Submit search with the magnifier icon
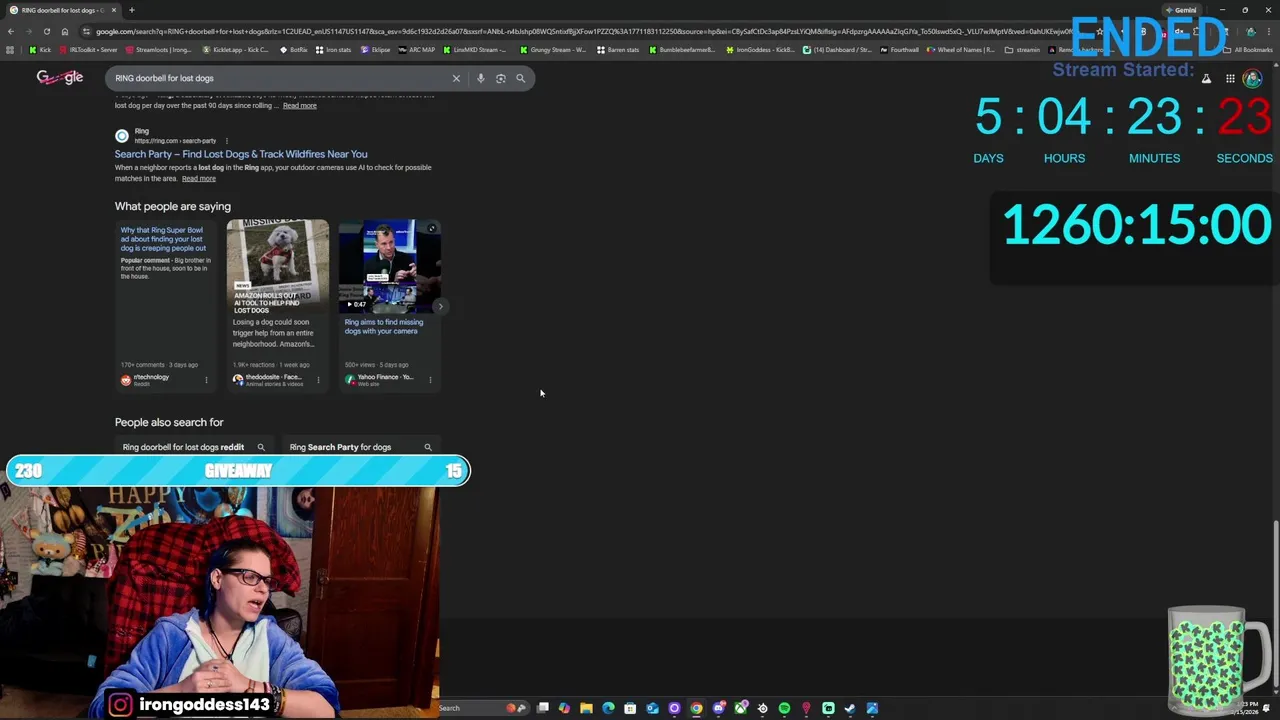 pos(520,78)
